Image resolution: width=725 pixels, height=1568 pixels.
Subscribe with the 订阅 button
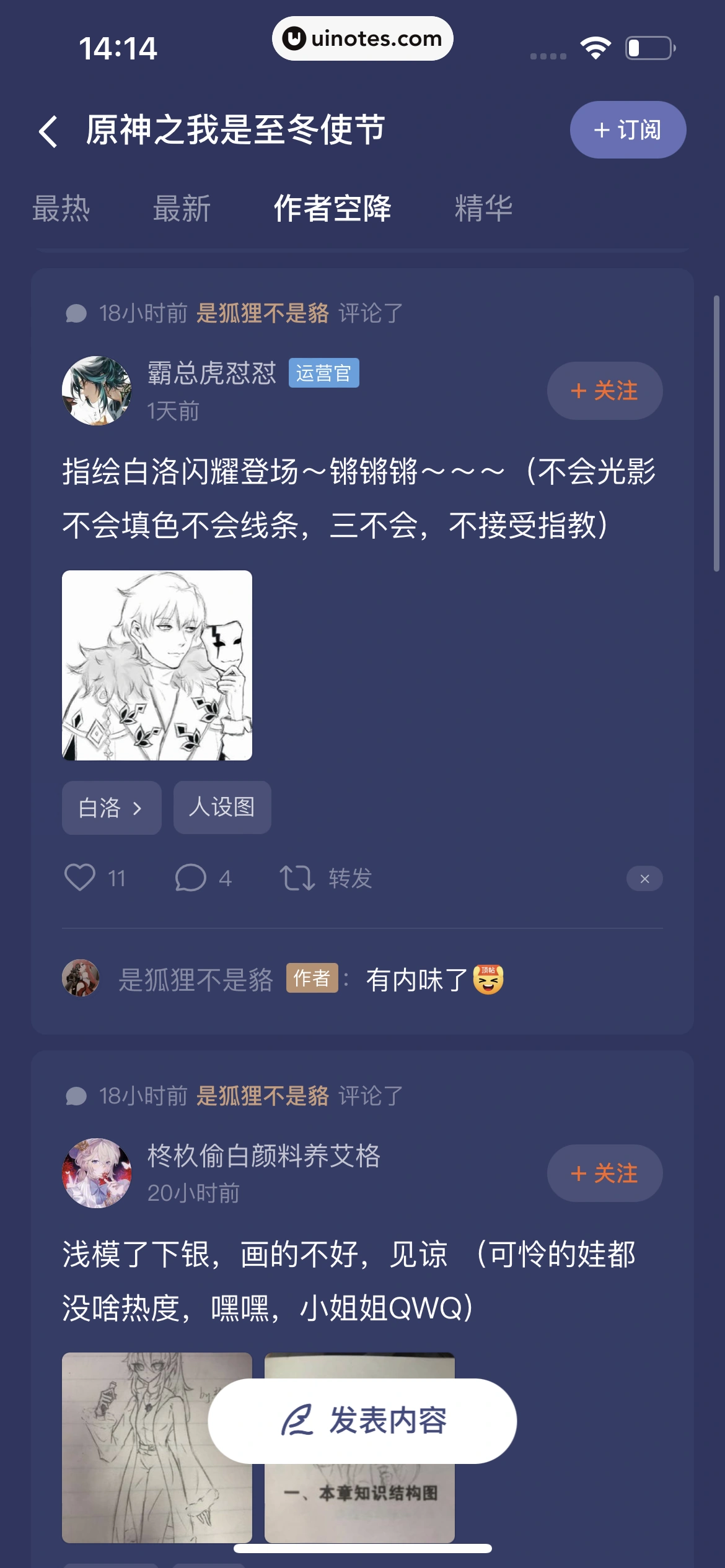[628, 129]
